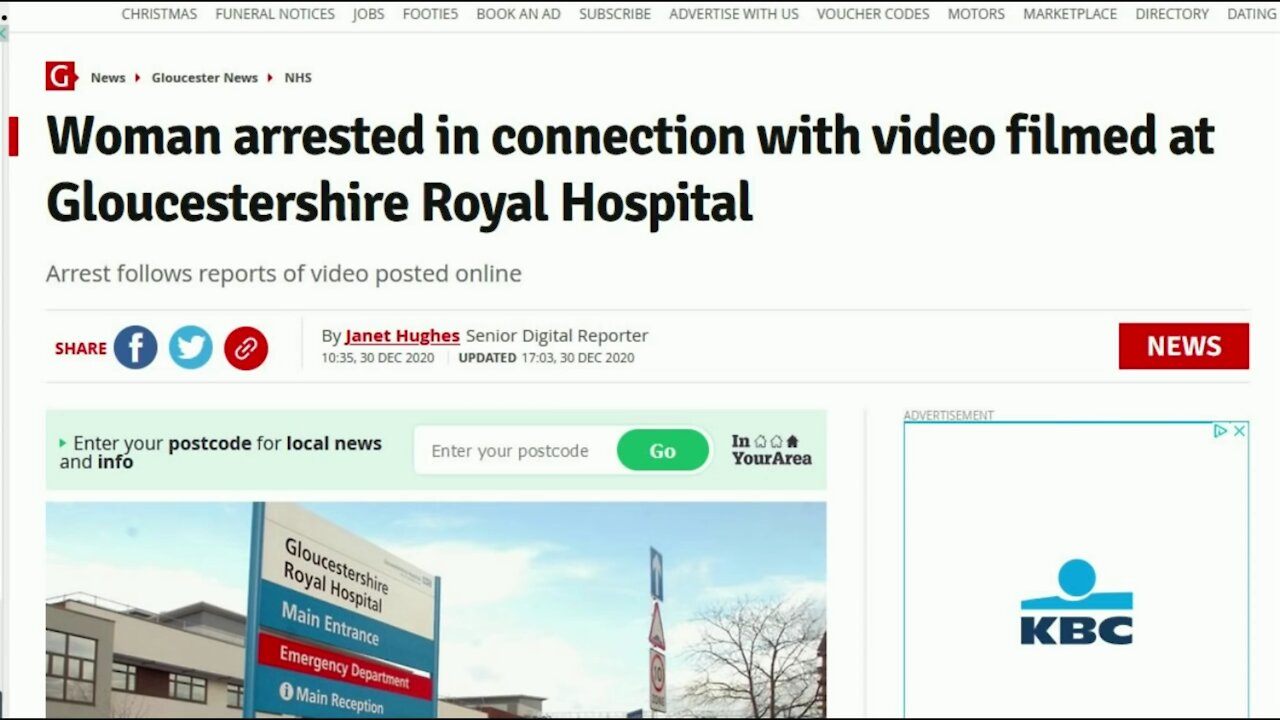Click the SHARE label
The width and height of the screenshot is (1280, 720).
click(81, 348)
